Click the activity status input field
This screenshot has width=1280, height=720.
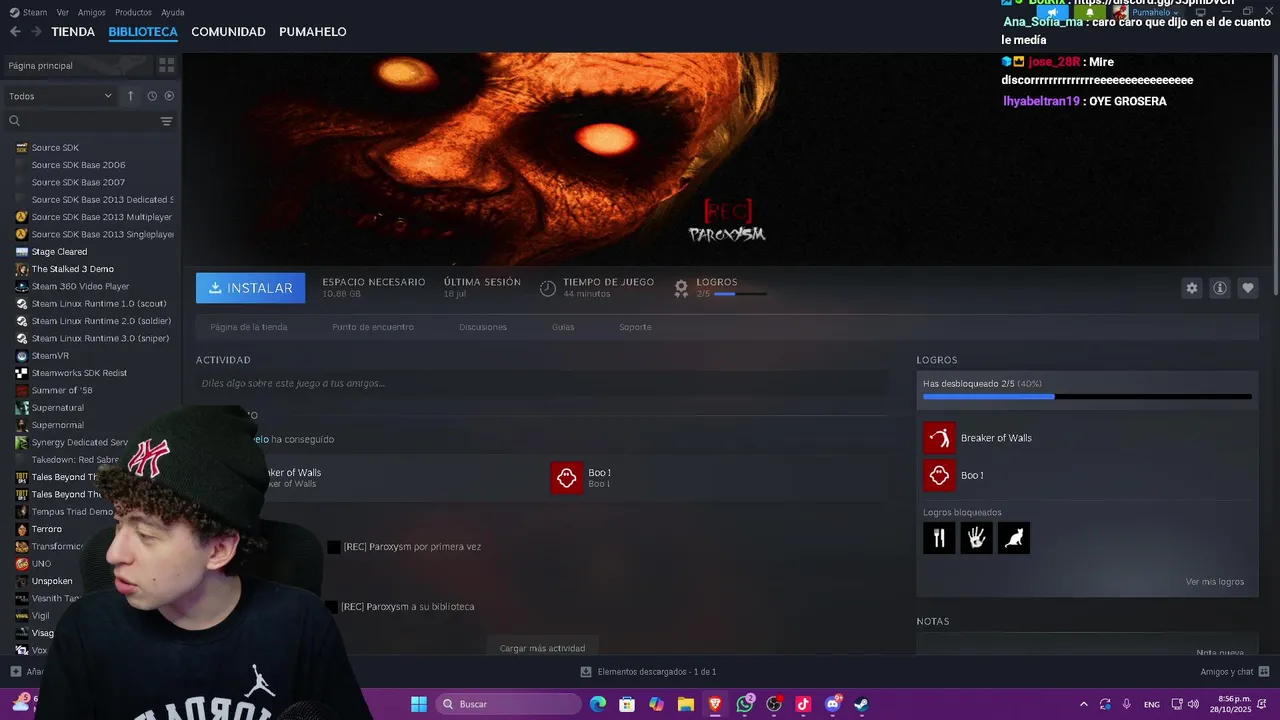coord(542,383)
